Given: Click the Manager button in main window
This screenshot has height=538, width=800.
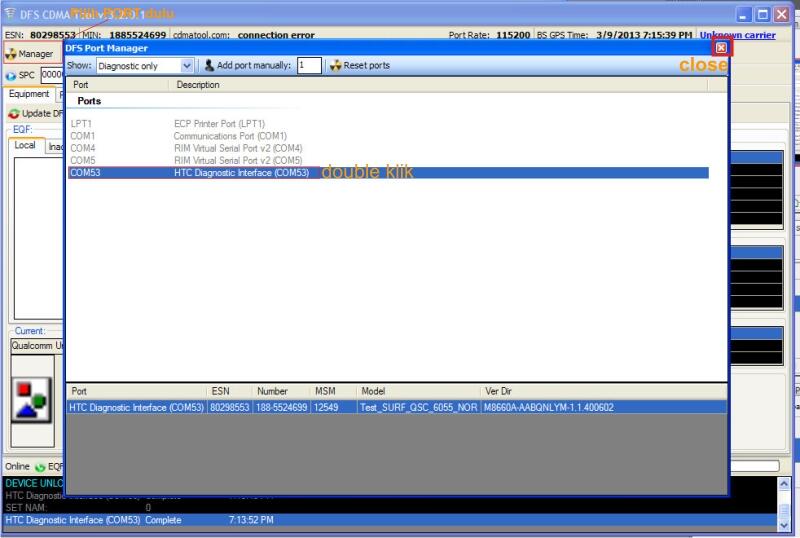Looking at the screenshot, I should (31, 54).
